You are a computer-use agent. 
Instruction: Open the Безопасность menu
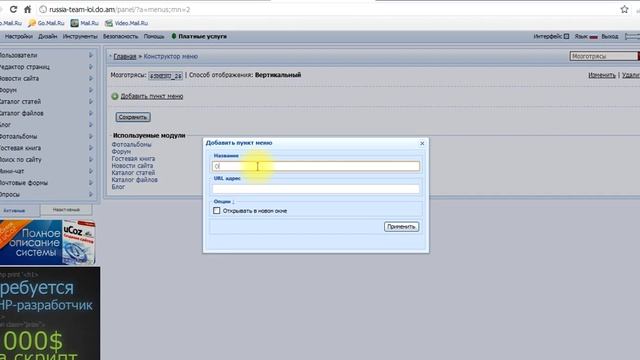120,36
